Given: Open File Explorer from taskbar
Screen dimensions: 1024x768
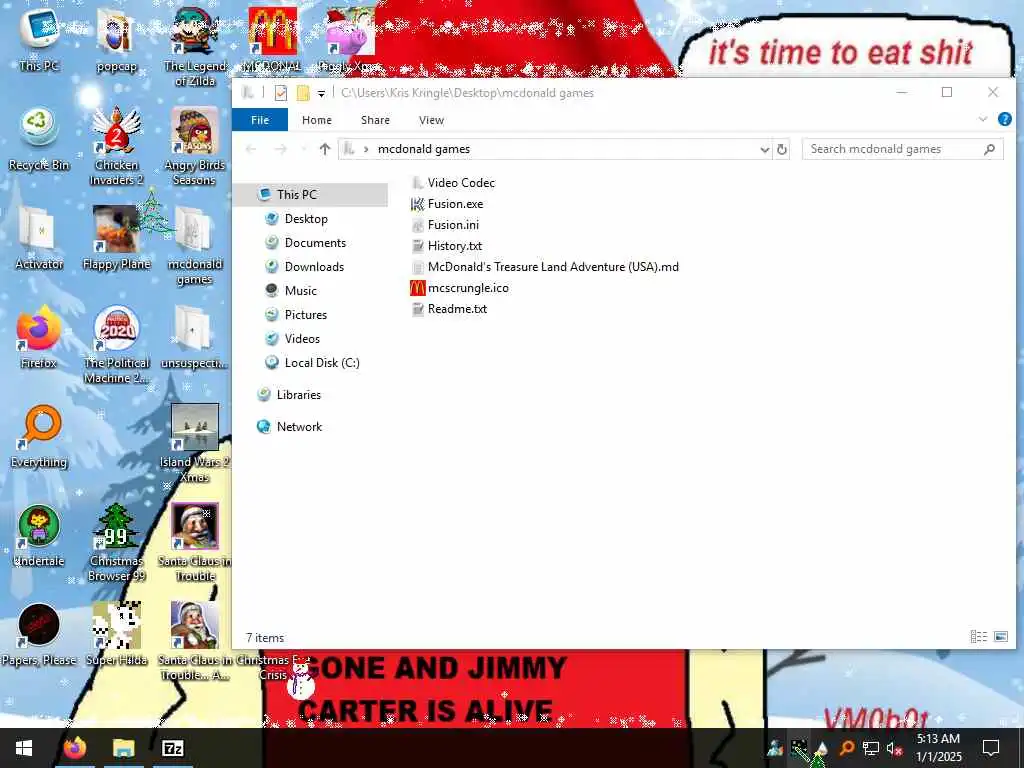Looking at the screenshot, I should pyautogui.click(x=123, y=748).
